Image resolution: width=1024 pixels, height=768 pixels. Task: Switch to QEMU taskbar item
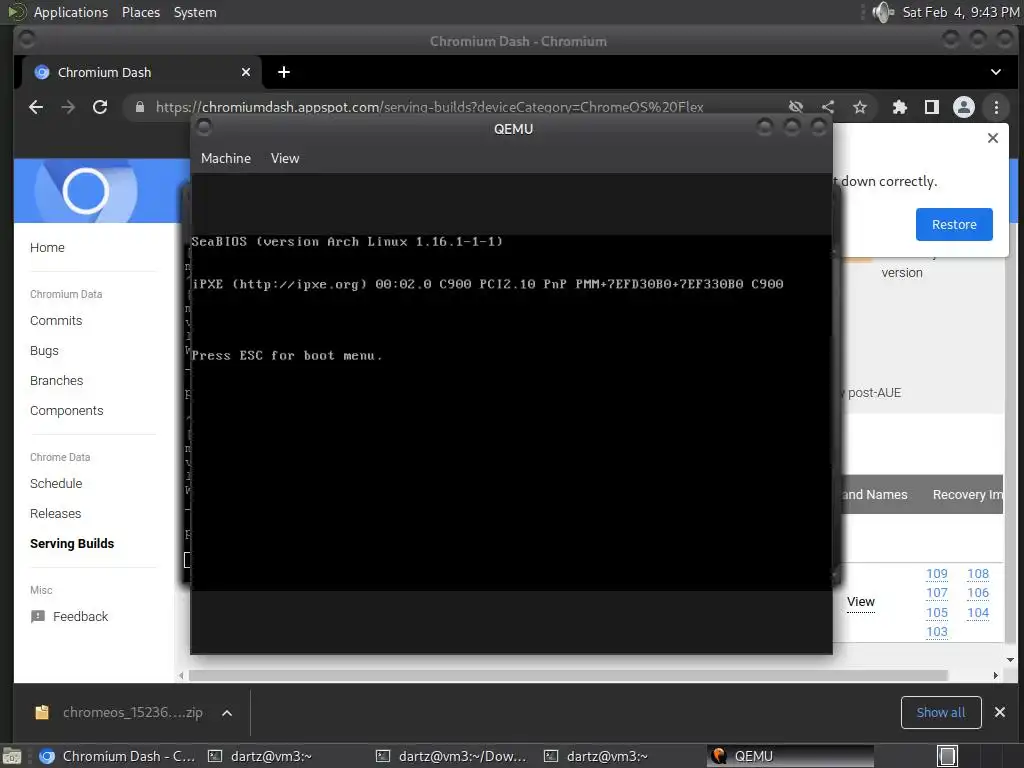[x=790, y=756]
